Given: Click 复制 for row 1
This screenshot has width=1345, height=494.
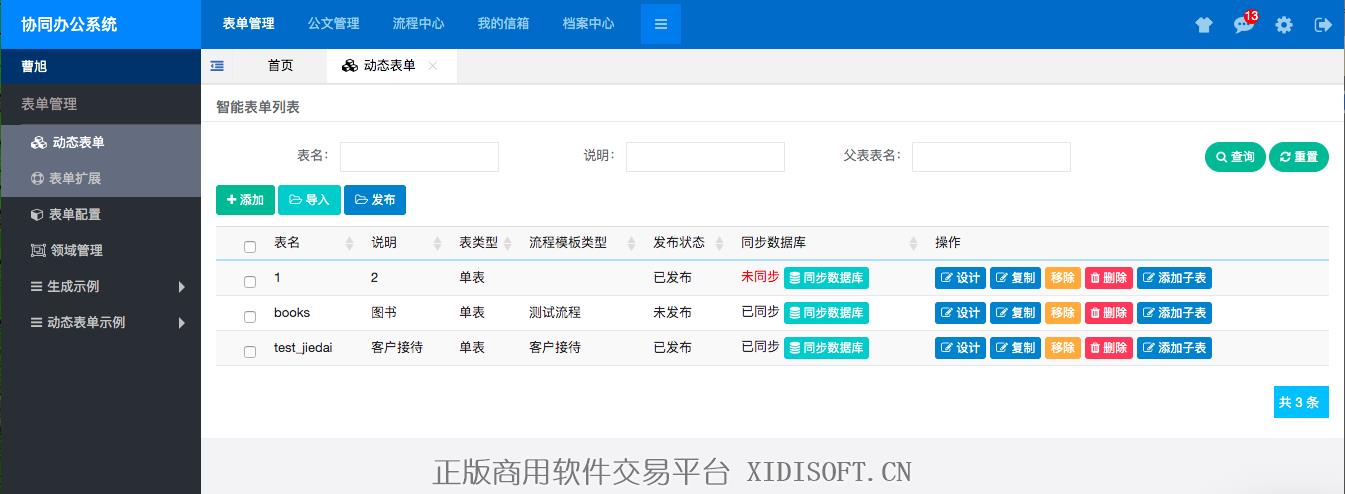Looking at the screenshot, I should [x=1015, y=278].
